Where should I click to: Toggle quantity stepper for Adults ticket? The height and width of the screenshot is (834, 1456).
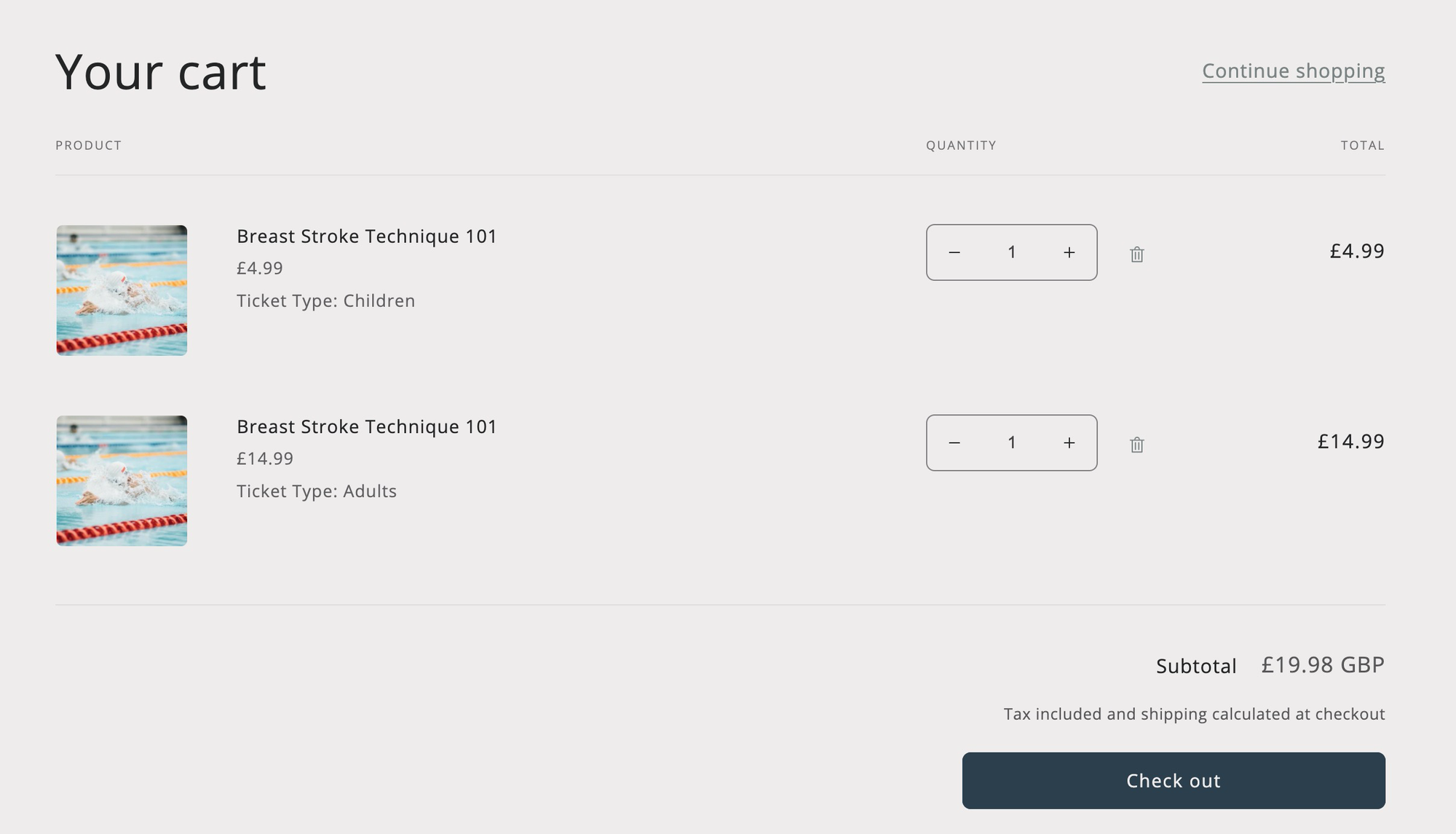coord(1012,442)
